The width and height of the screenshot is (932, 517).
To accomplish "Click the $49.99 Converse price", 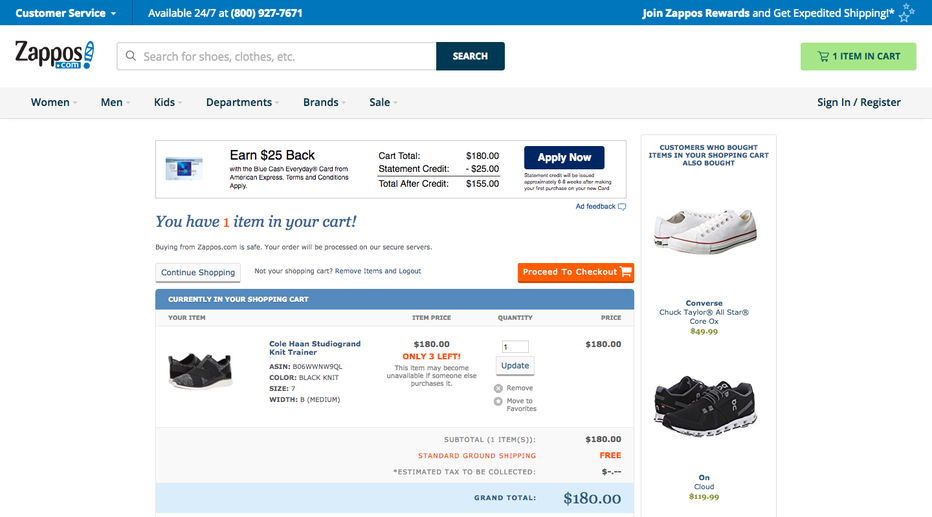I will [x=704, y=332].
